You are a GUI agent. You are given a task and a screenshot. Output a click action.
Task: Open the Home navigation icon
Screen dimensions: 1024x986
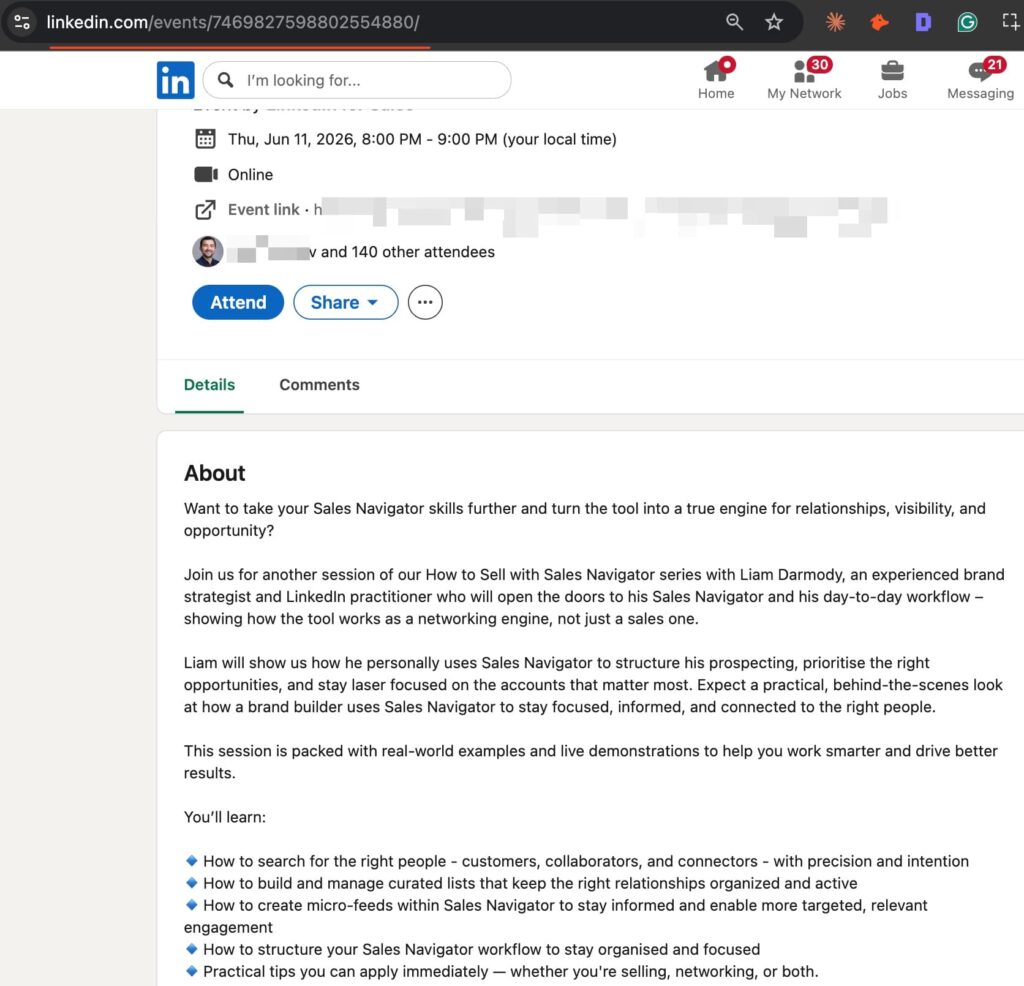click(x=716, y=79)
